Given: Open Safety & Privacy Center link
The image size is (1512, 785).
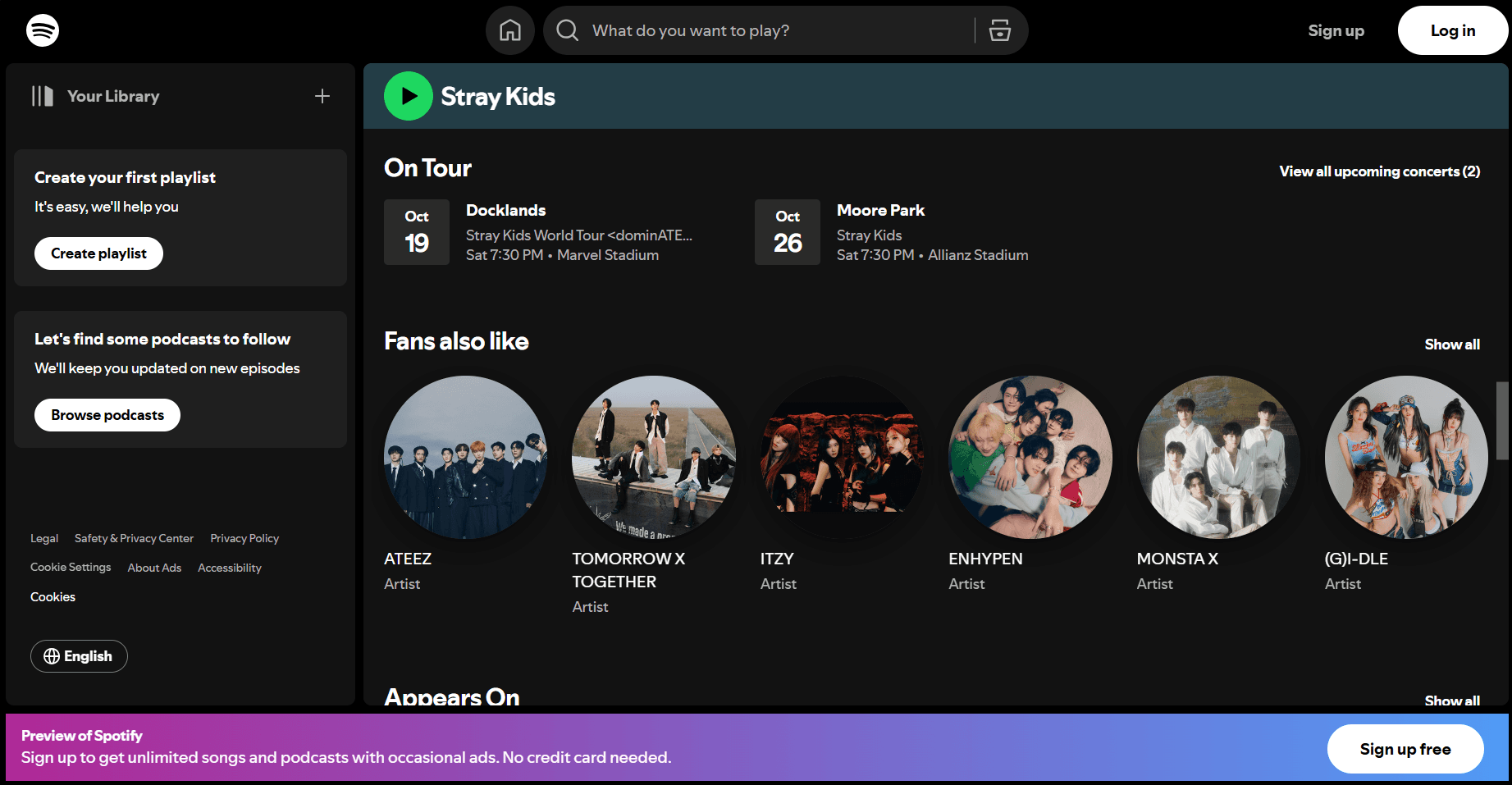Looking at the screenshot, I should [134, 538].
